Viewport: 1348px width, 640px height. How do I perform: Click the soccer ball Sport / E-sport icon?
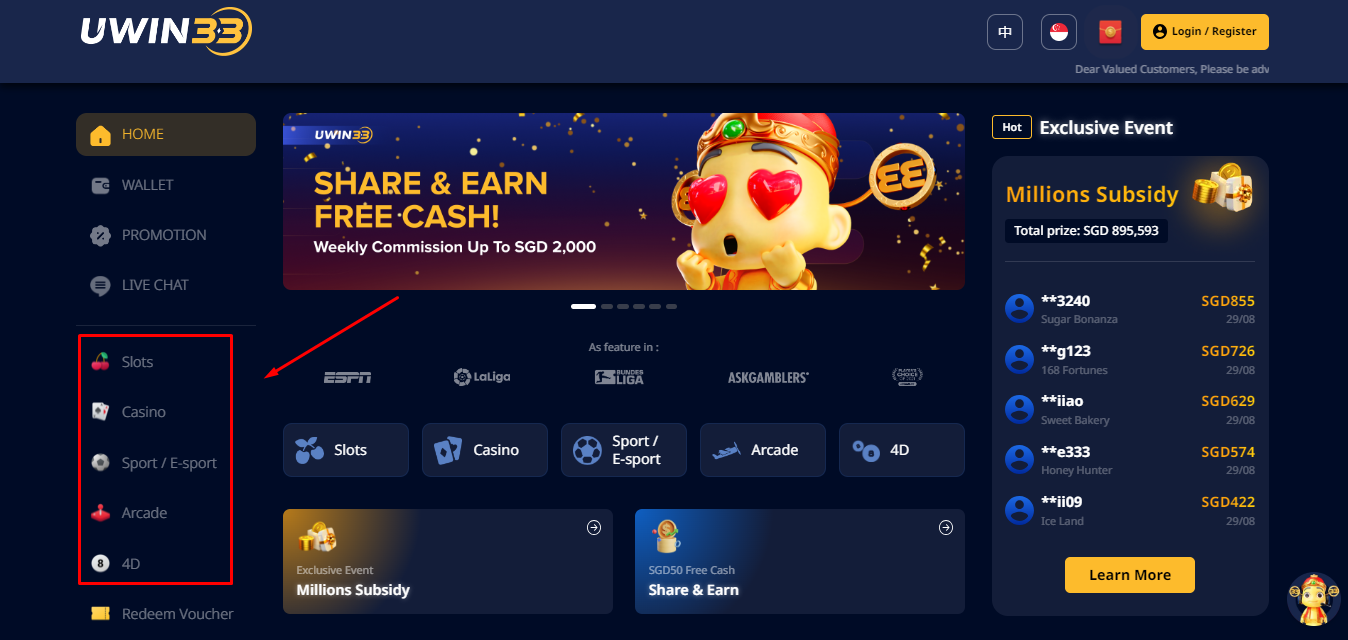coord(100,463)
